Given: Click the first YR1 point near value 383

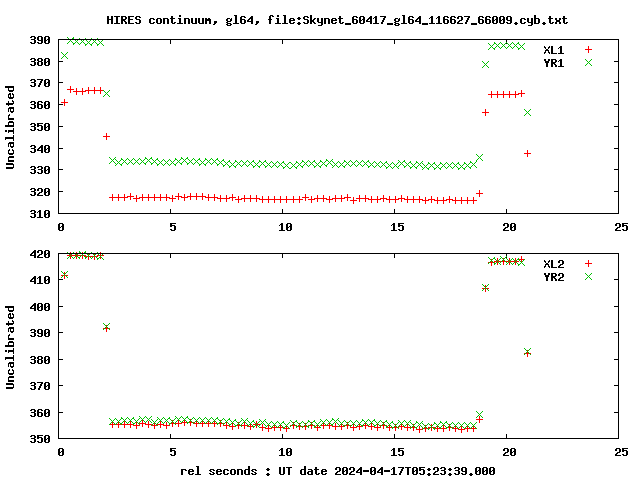Looking at the screenshot, I should [x=64, y=56].
